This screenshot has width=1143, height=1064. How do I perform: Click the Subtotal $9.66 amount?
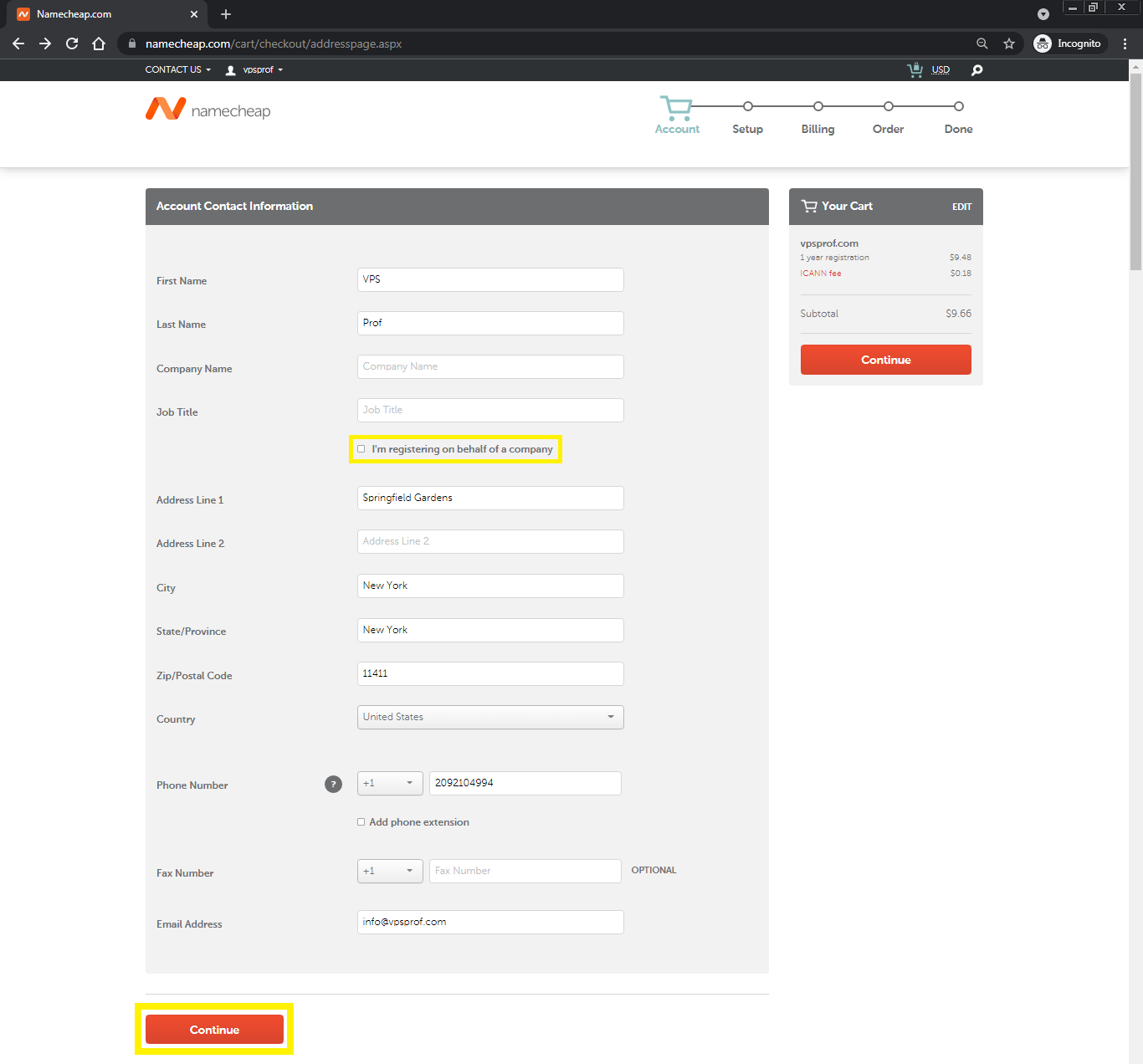[x=959, y=314]
